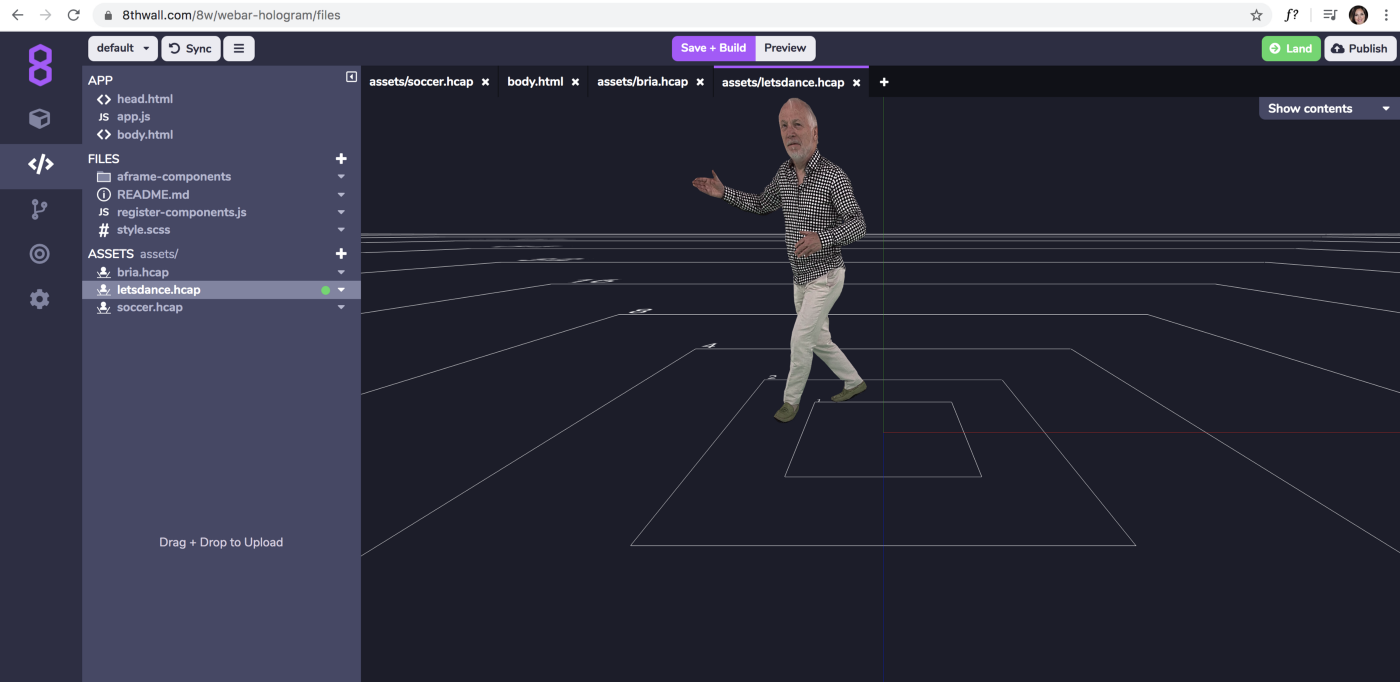
Task: Click the 8th Wall logo icon
Action: (40, 65)
